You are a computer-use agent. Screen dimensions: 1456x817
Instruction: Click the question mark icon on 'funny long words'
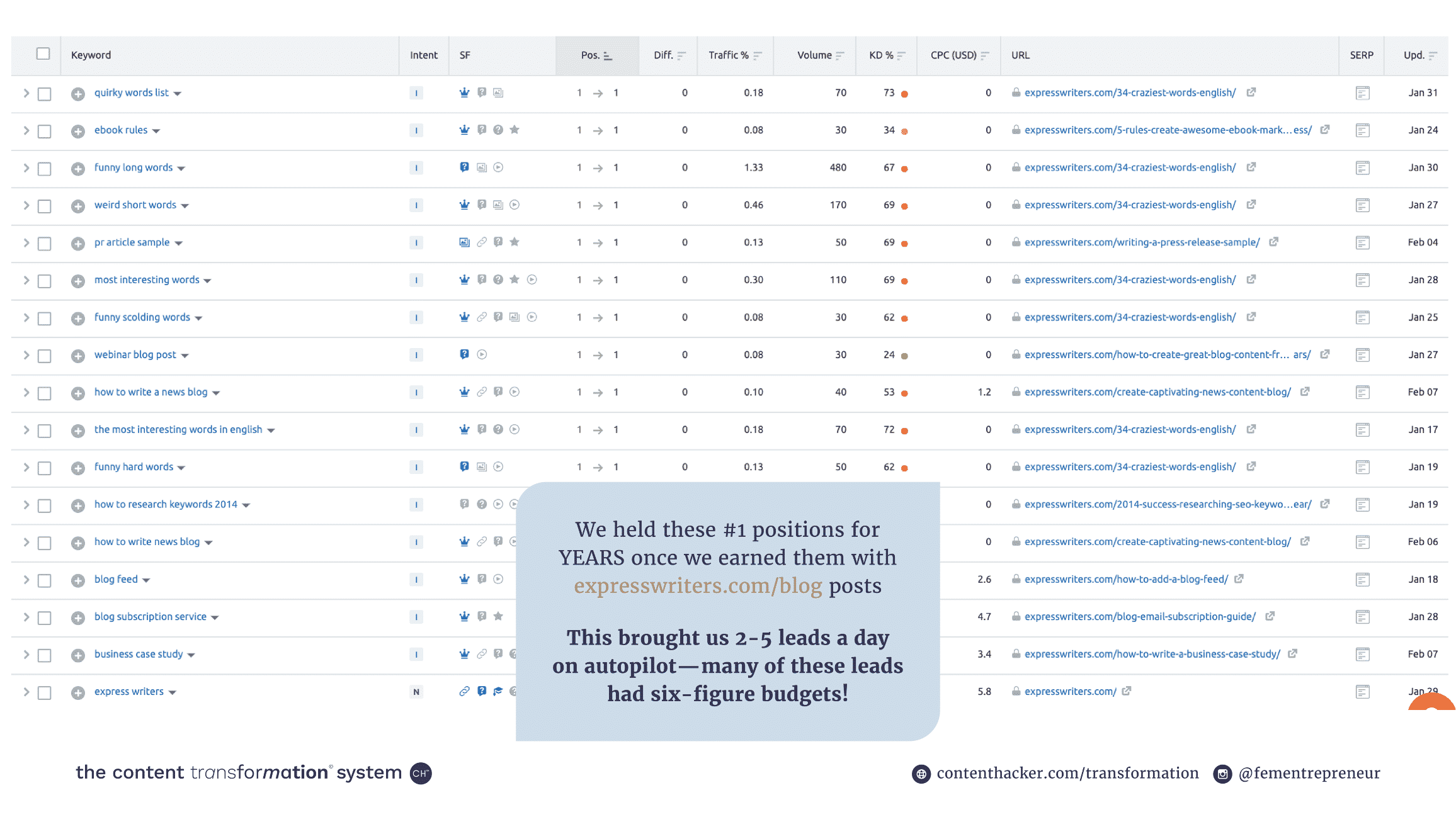pyautogui.click(x=467, y=167)
